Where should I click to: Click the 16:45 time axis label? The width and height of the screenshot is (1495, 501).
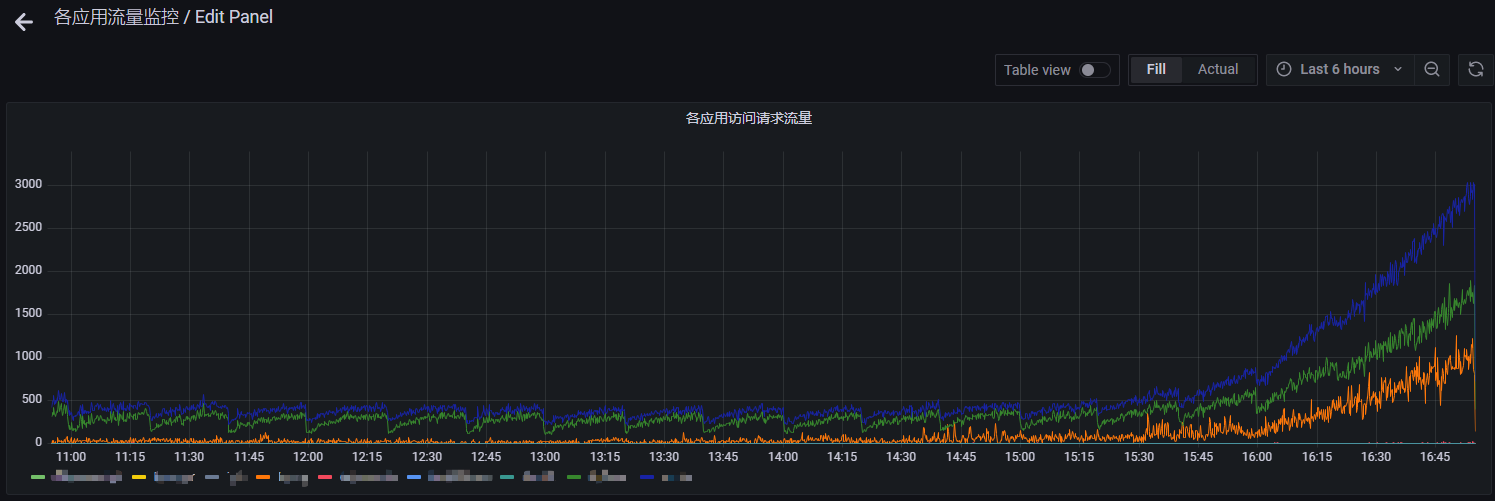coord(1435,456)
